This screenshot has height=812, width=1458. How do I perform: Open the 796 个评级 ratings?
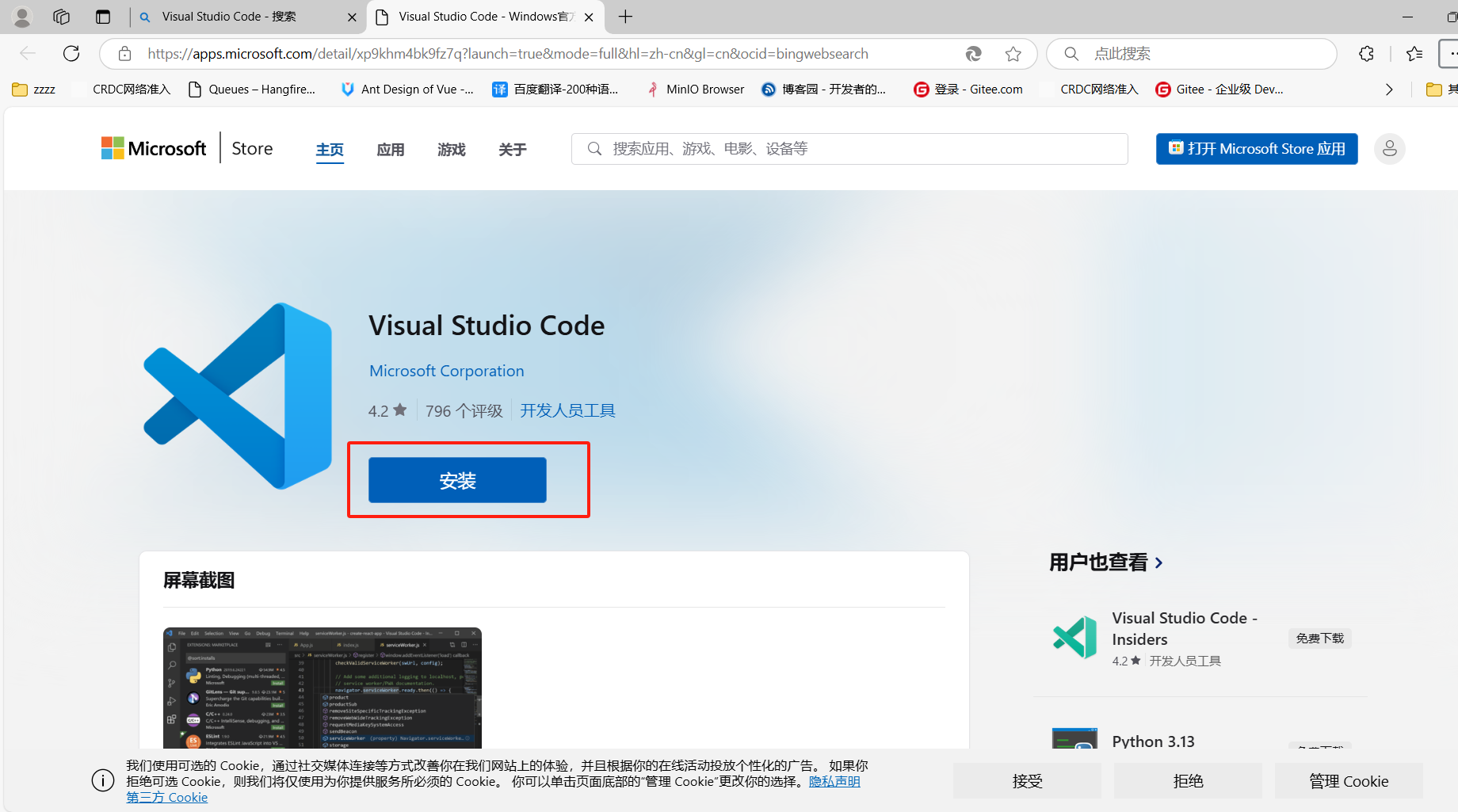[x=464, y=410]
